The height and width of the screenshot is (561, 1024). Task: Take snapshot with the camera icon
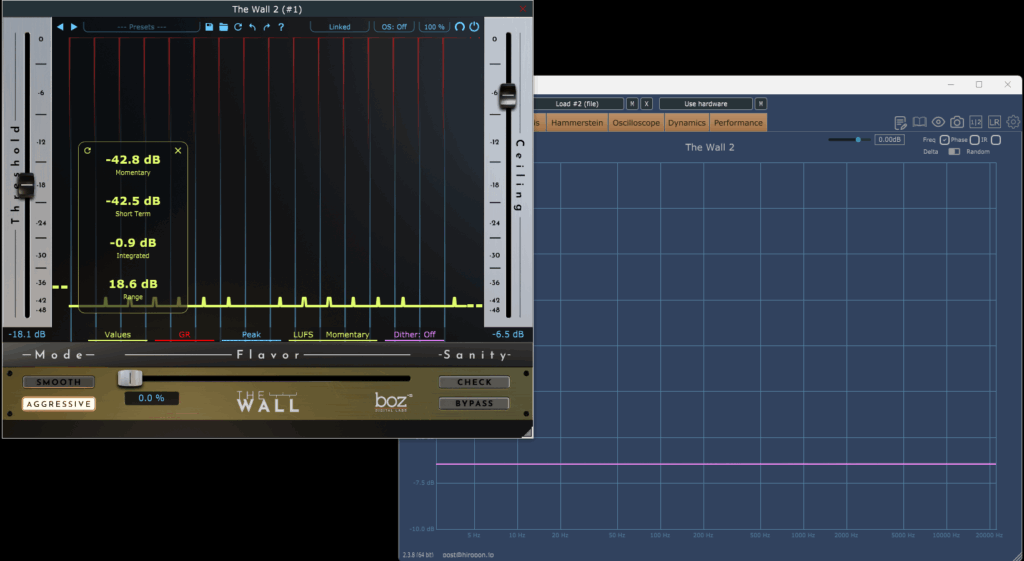pos(957,122)
